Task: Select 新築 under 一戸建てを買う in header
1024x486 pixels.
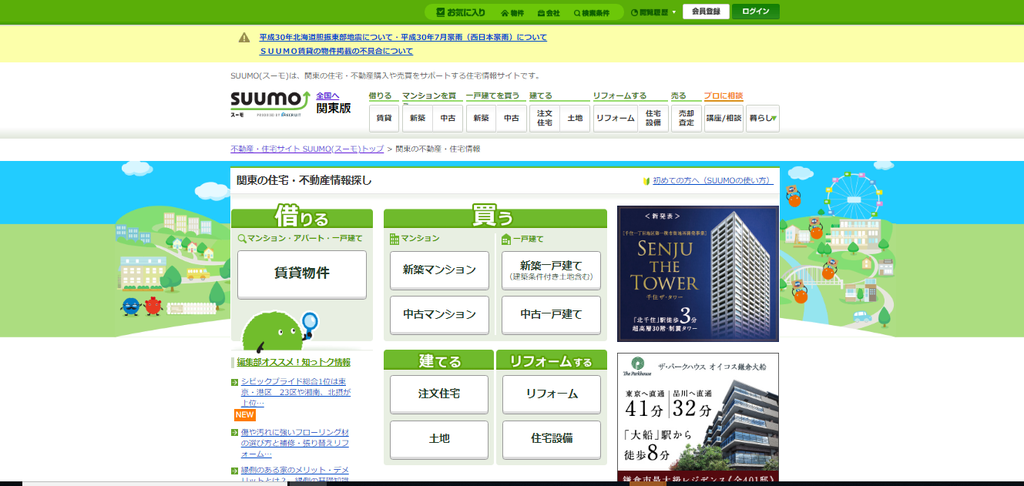Action: [481, 119]
